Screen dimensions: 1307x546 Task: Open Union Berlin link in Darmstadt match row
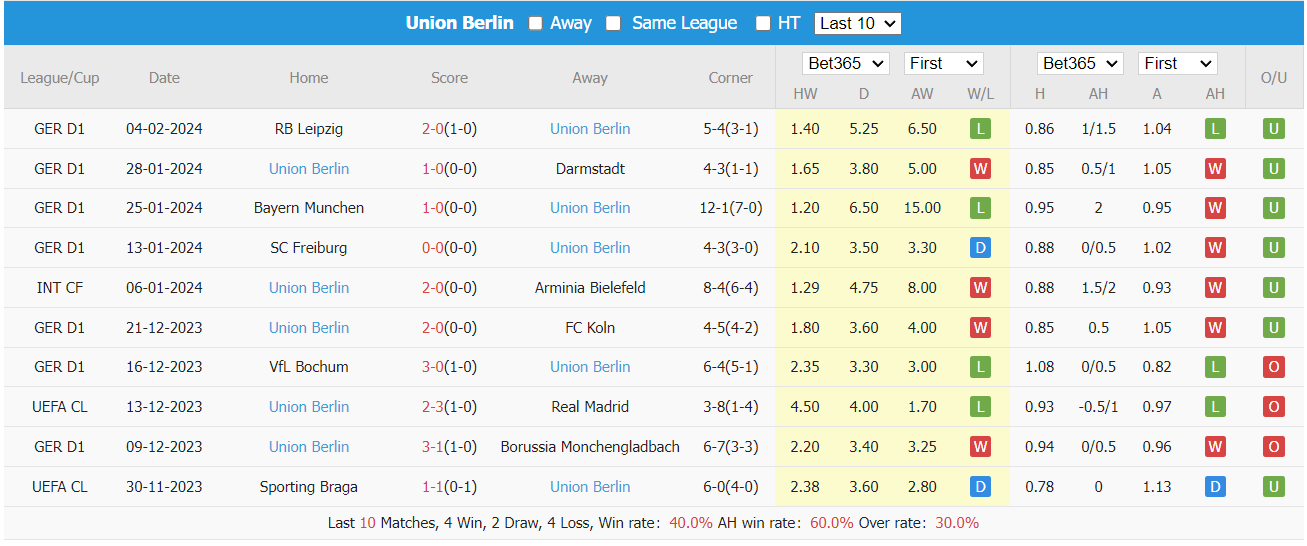coord(309,169)
